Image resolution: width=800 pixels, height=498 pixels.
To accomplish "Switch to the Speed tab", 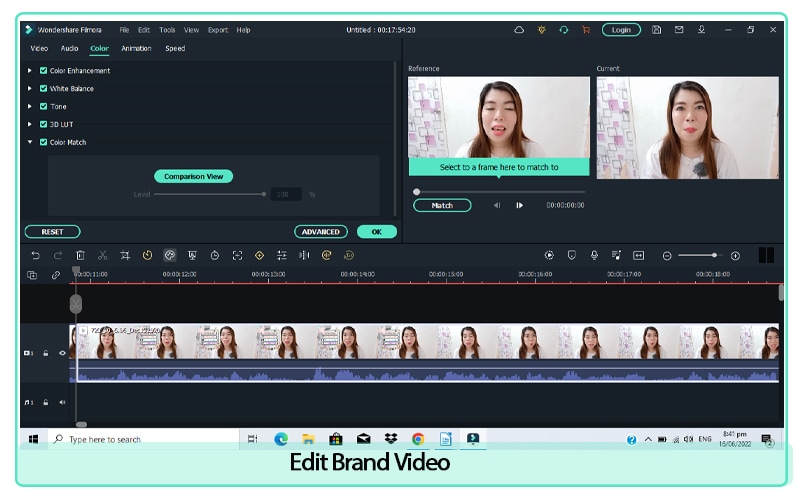I will click(x=175, y=48).
